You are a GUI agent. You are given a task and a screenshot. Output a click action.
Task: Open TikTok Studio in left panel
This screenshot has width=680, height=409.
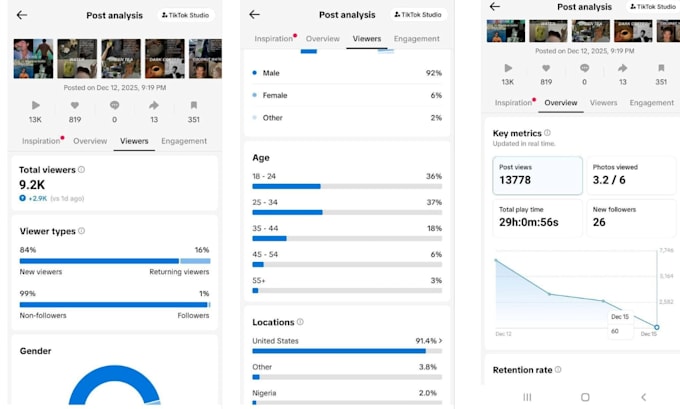click(186, 15)
